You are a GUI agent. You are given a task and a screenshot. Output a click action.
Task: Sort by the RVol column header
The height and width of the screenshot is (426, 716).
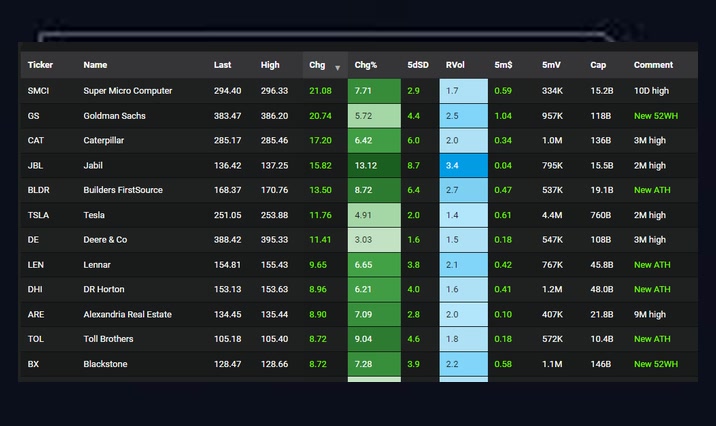click(x=455, y=65)
